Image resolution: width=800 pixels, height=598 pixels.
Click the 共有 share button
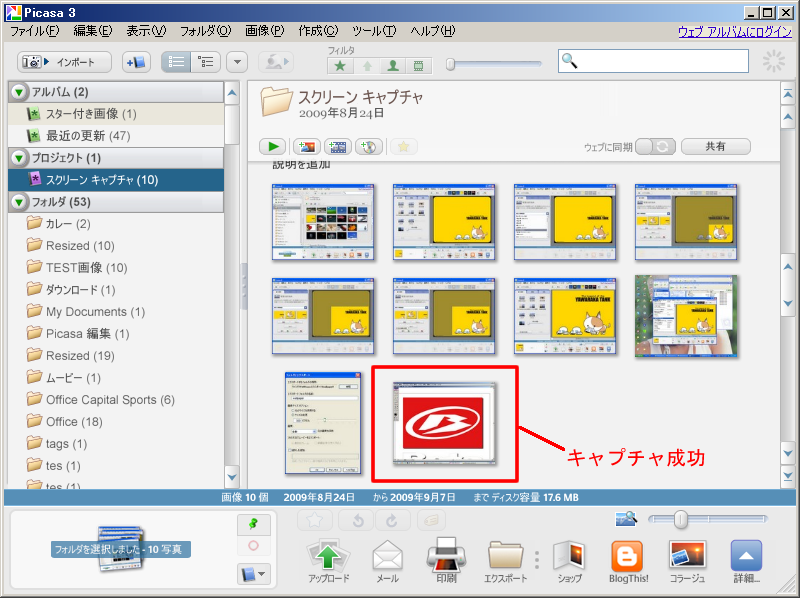(x=716, y=146)
